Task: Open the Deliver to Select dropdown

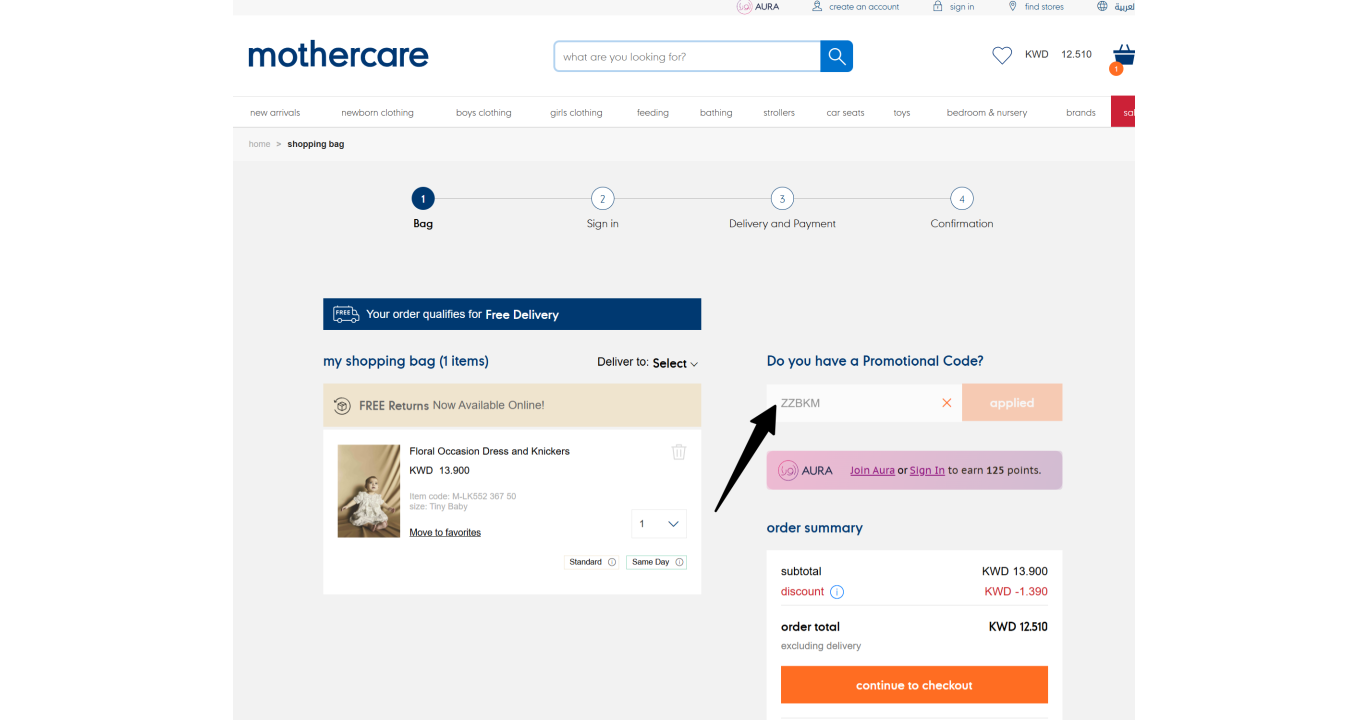Action: tap(675, 363)
